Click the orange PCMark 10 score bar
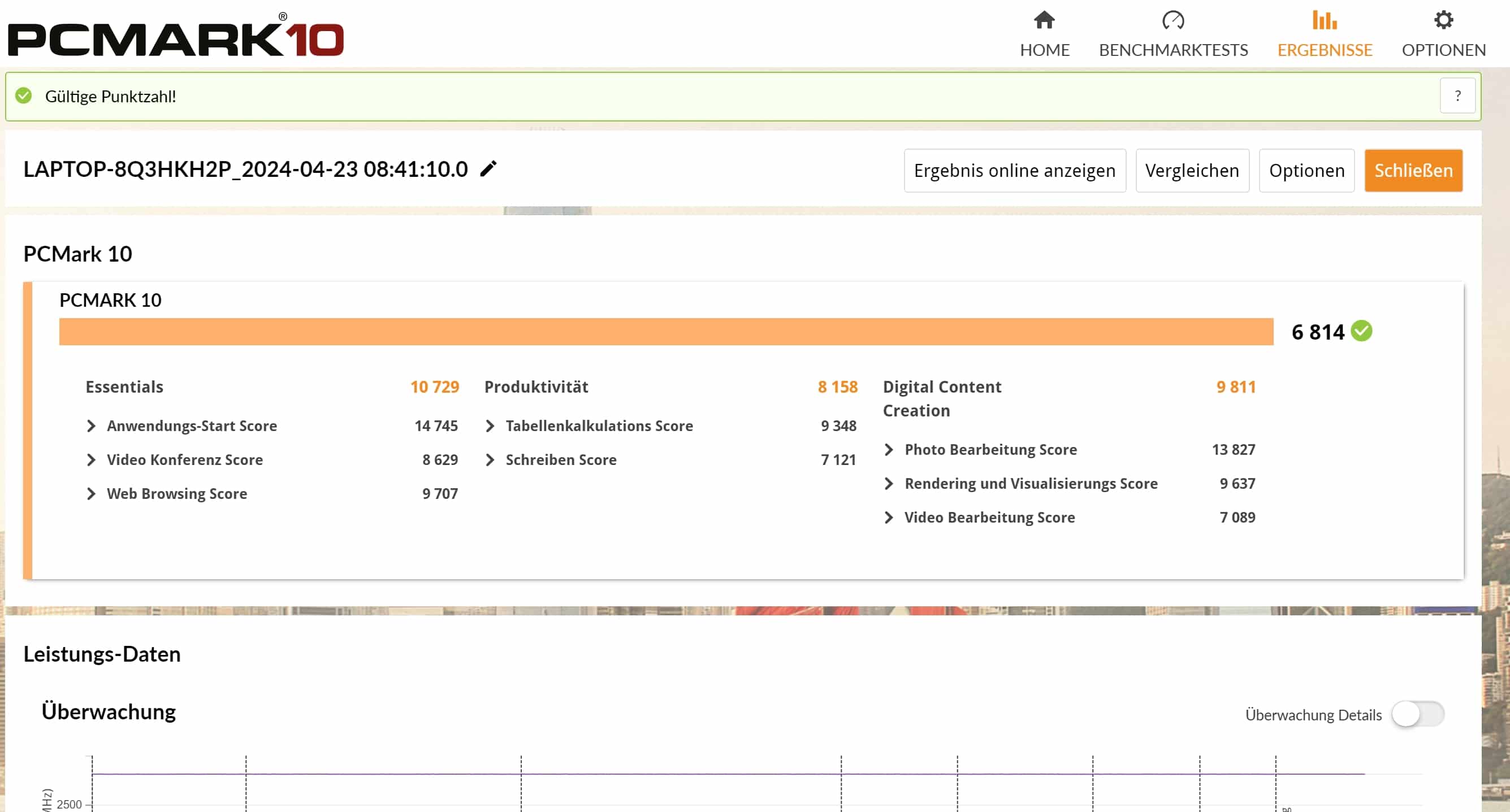The image size is (1510, 812). pos(665,332)
